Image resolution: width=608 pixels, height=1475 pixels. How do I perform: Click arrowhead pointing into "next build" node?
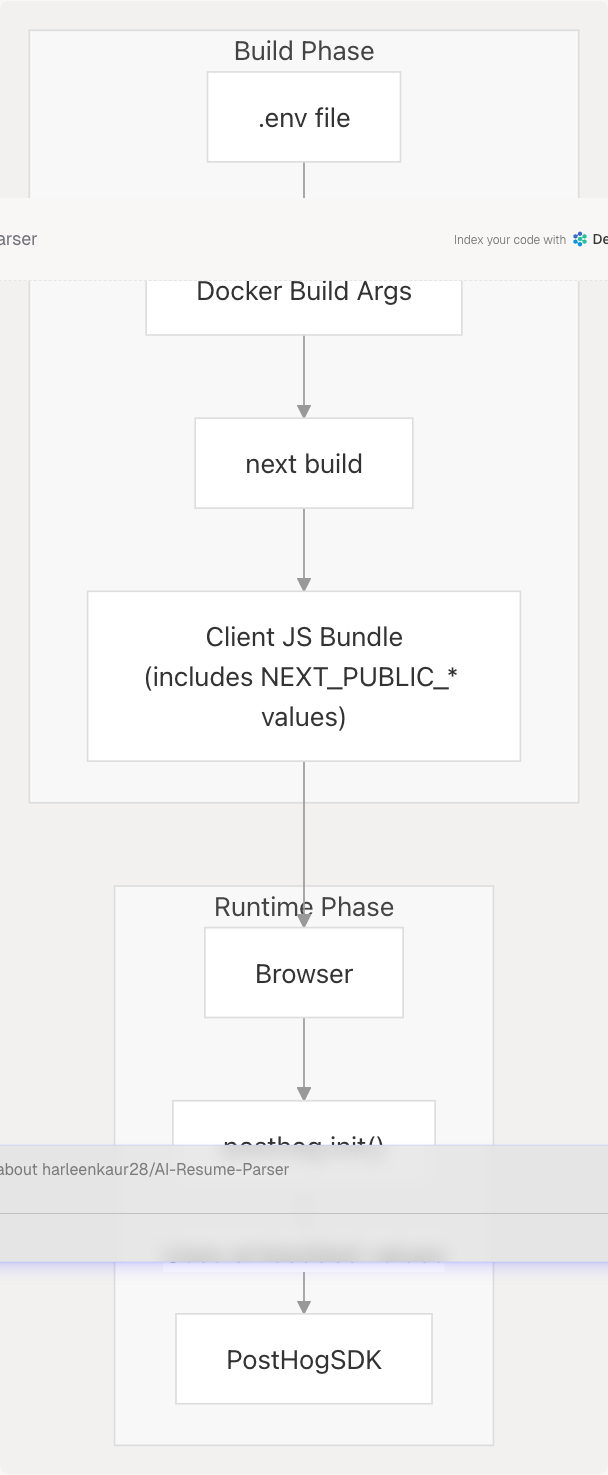click(304, 411)
